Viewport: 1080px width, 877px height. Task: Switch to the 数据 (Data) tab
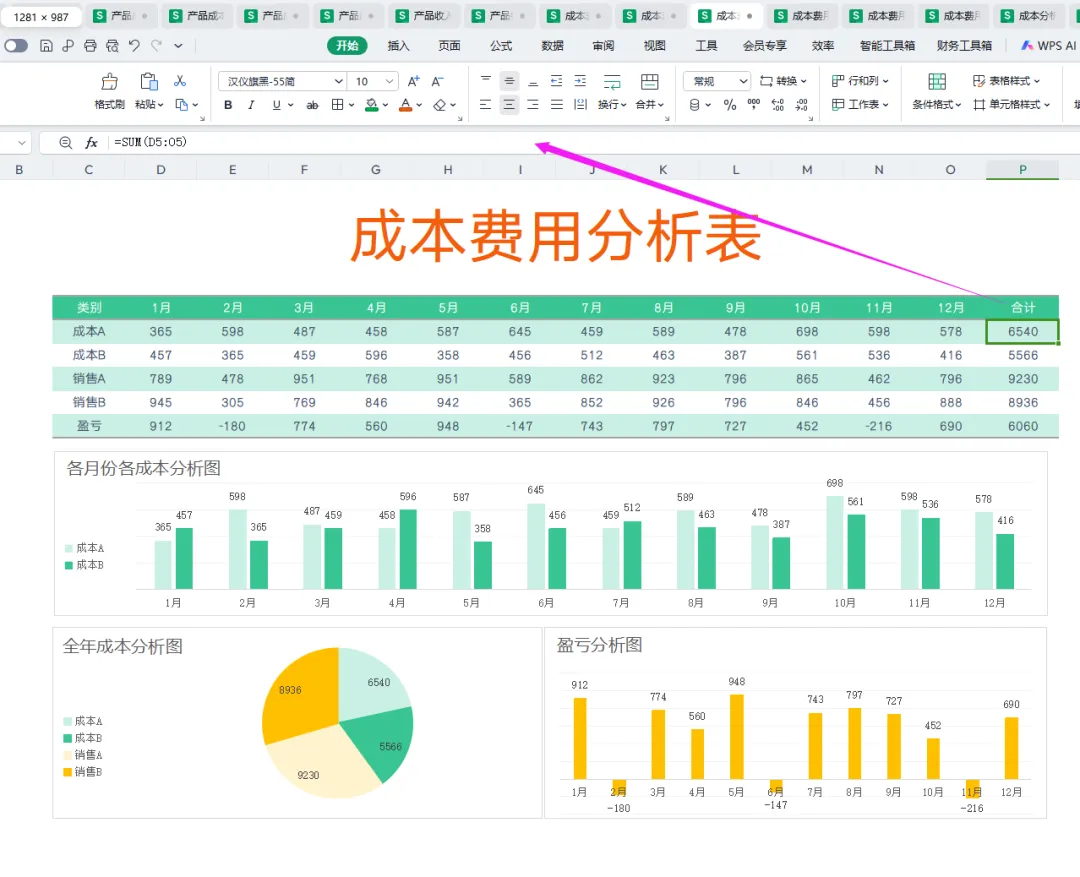click(x=552, y=46)
